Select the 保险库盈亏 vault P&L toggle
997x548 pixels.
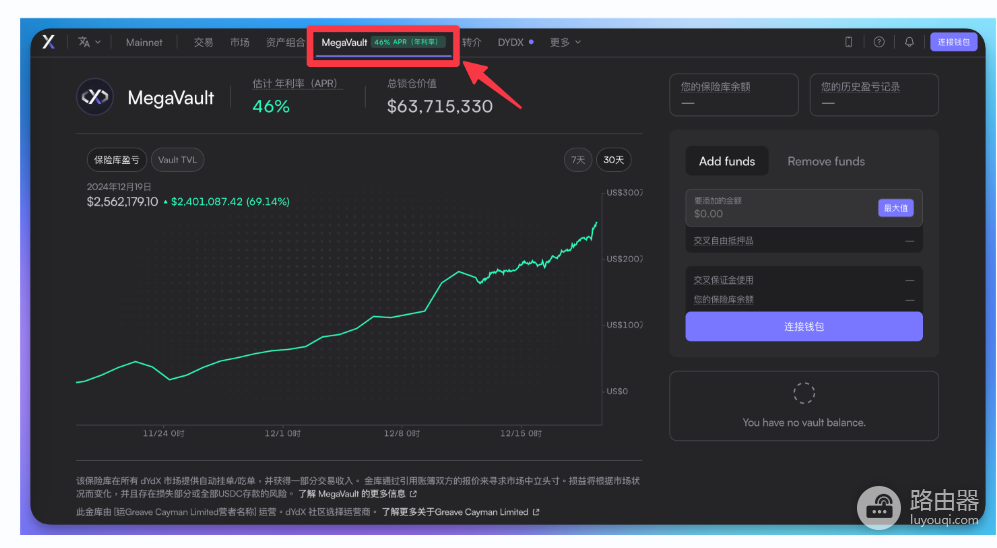point(116,160)
